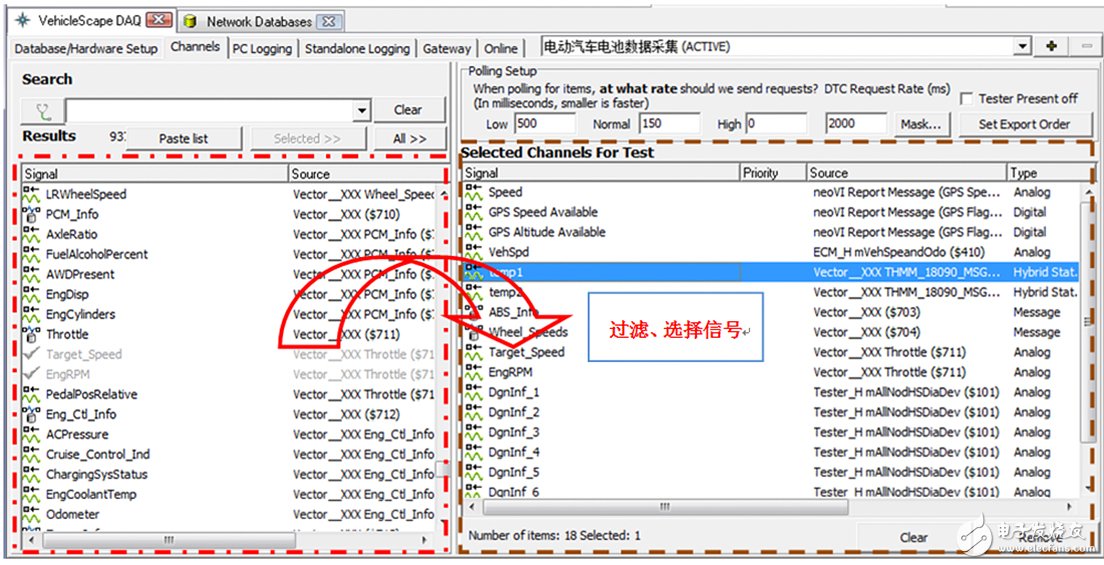The image size is (1104, 565).
Task: Click the Set Export Order button
Action: point(1024,125)
